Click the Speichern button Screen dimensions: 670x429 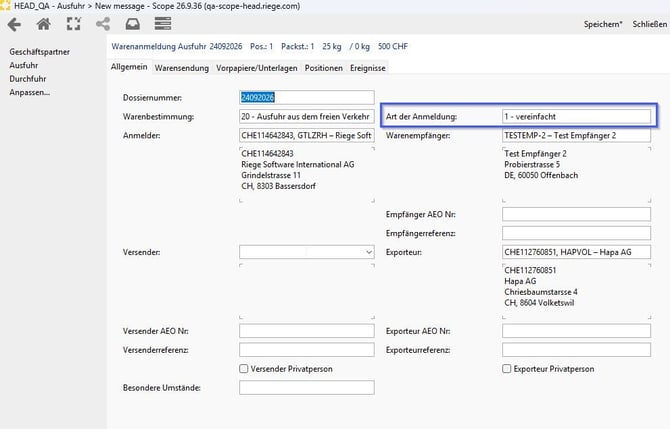[x=603, y=24]
